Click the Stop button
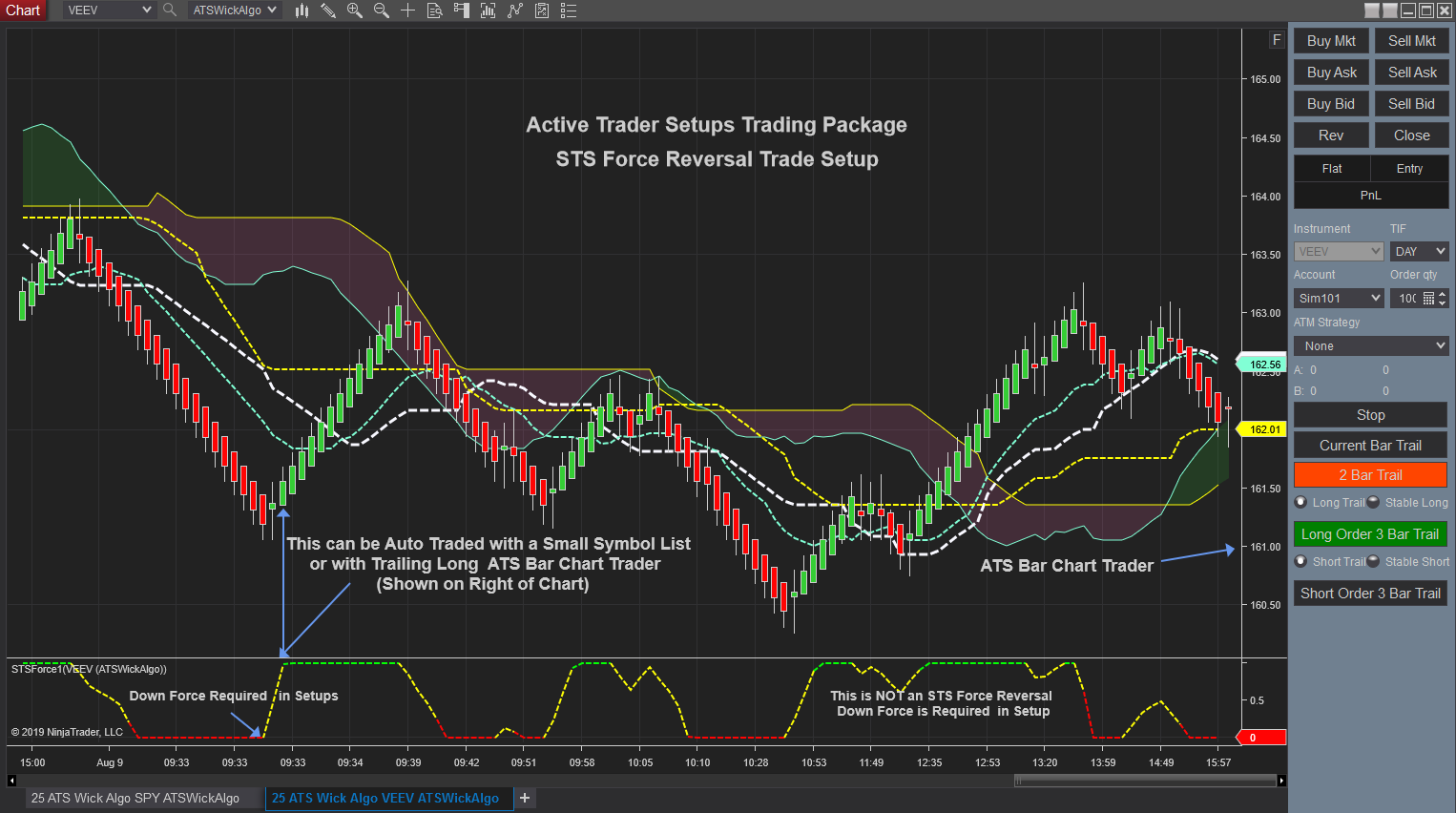The height and width of the screenshot is (813, 1456). coord(1370,415)
